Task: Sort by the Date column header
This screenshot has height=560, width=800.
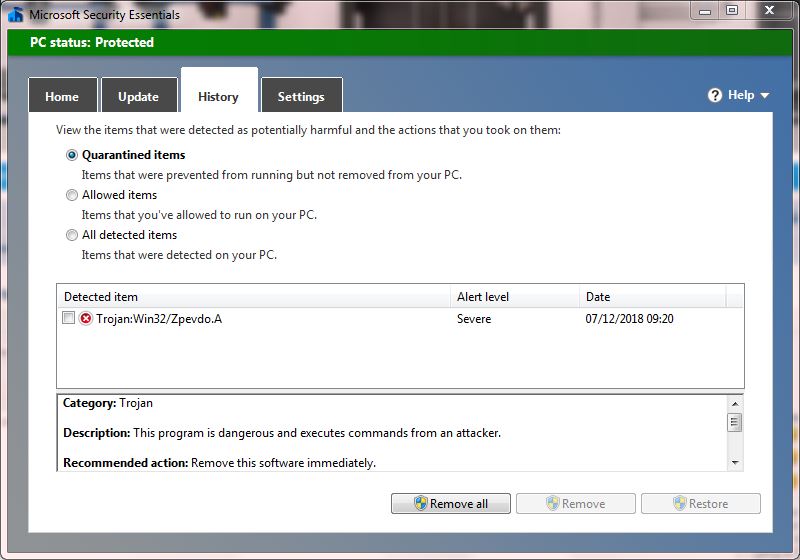Action: 653,296
